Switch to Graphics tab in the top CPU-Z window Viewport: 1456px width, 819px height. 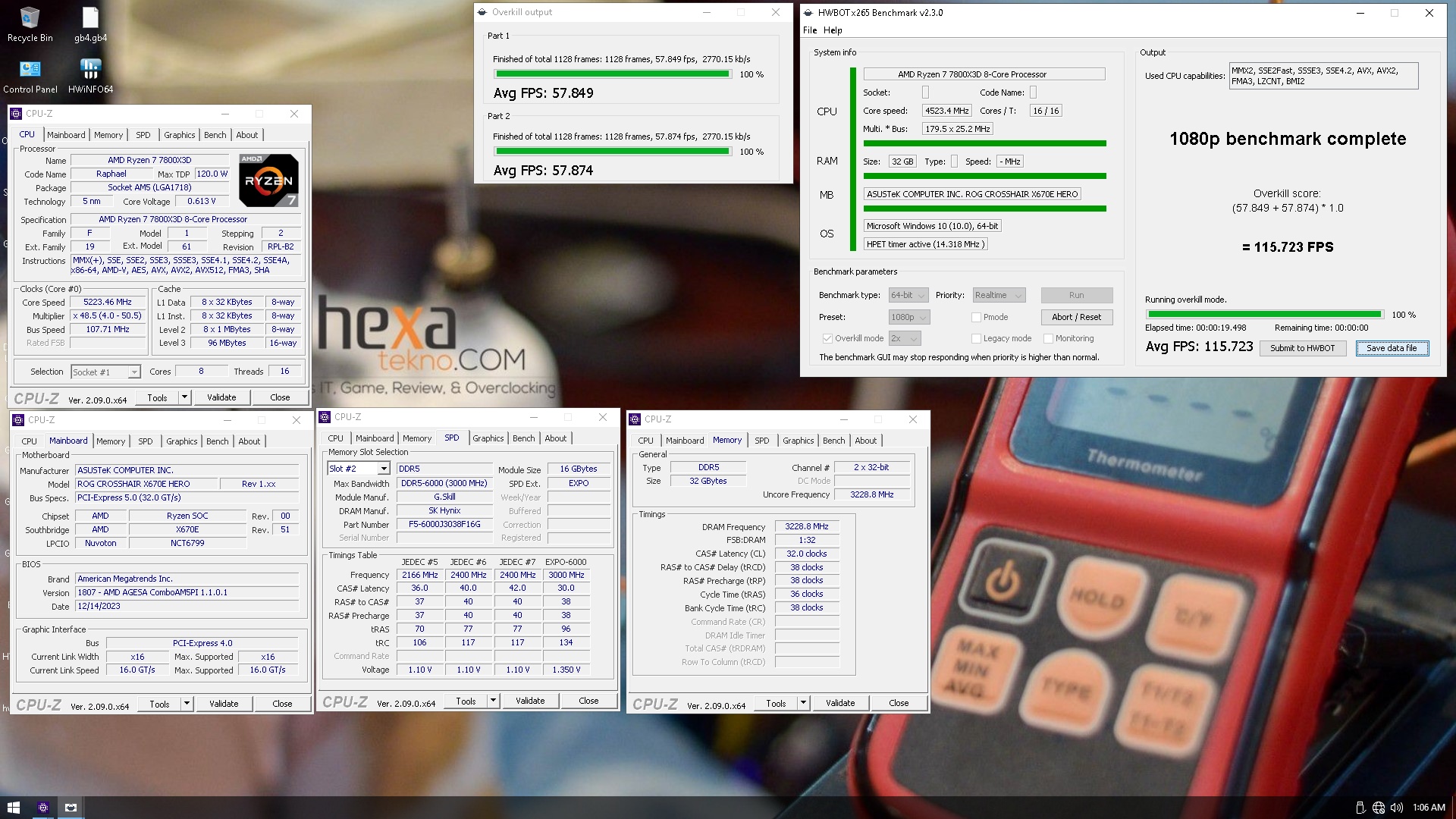pyautogui.click(x=180, y=135)
